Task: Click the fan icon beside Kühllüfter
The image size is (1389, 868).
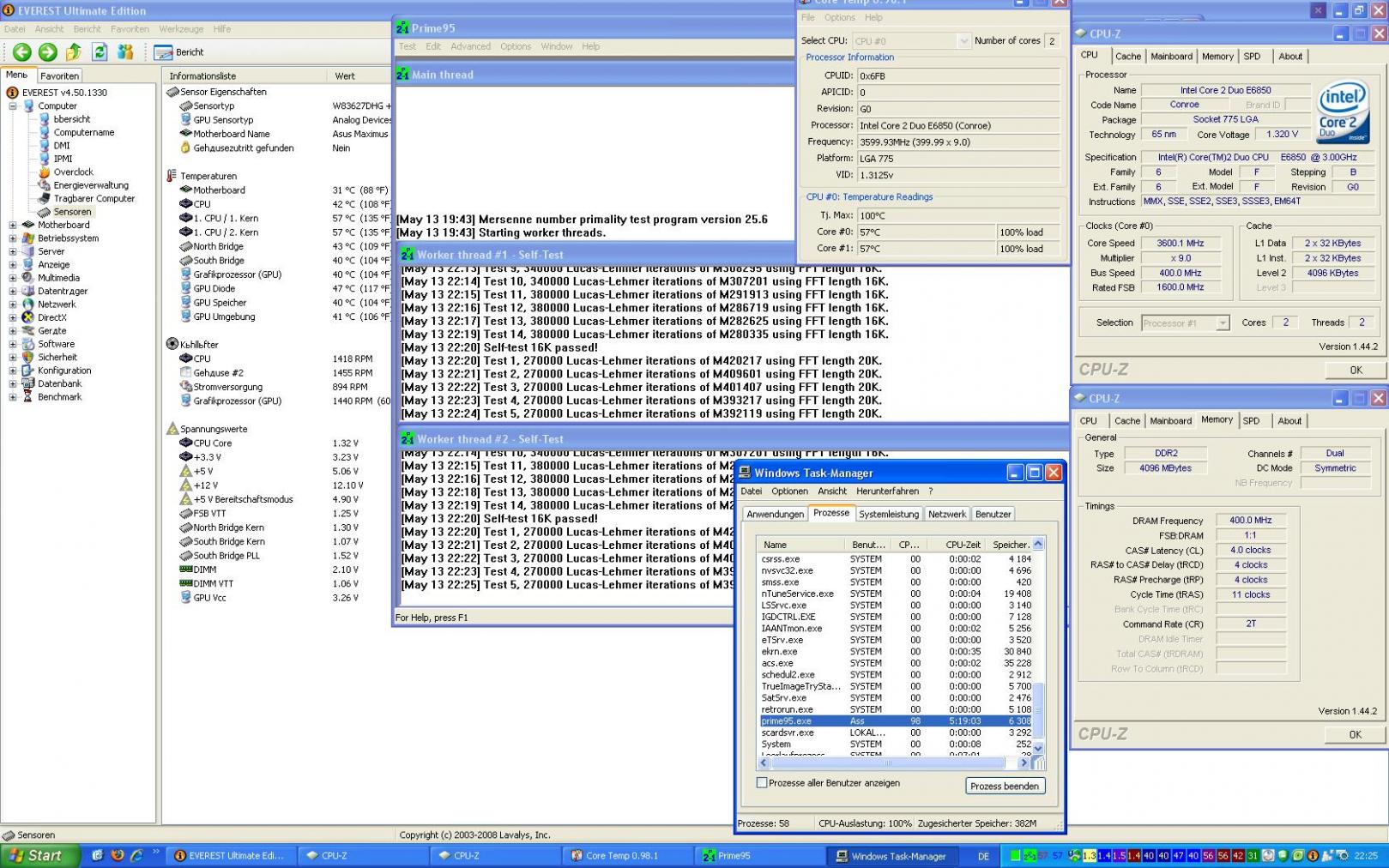Action: coord(172,344)
